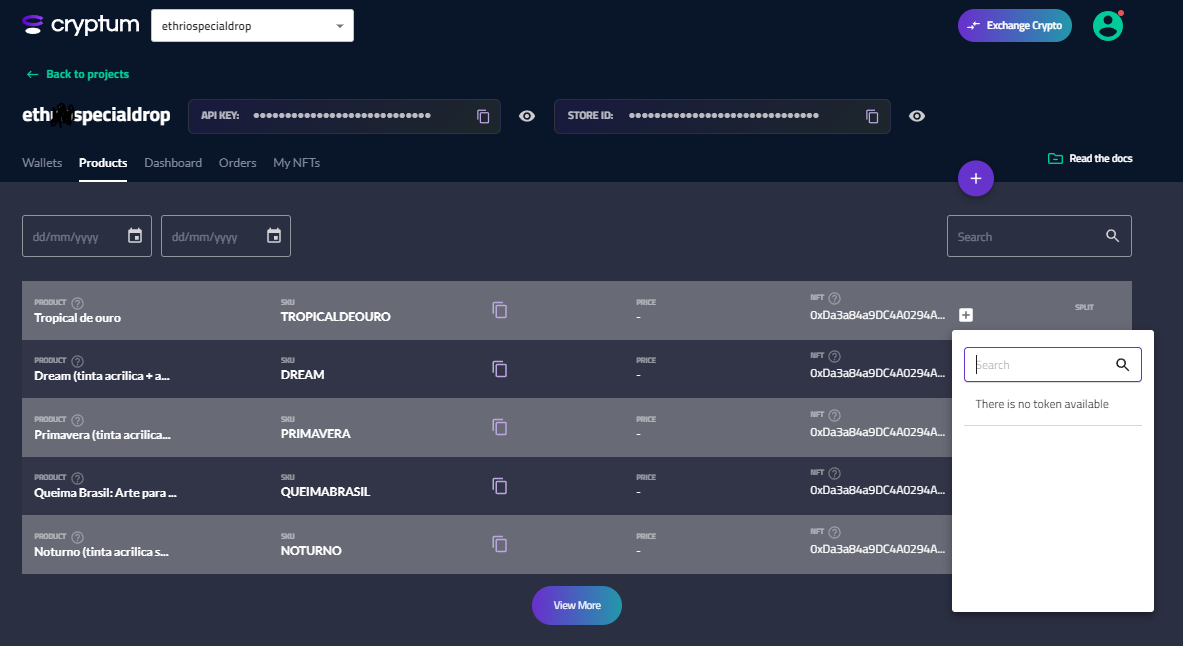Switch to the Wallets tab
Screen dimensions: 1183x646
[x=42, y=163]
